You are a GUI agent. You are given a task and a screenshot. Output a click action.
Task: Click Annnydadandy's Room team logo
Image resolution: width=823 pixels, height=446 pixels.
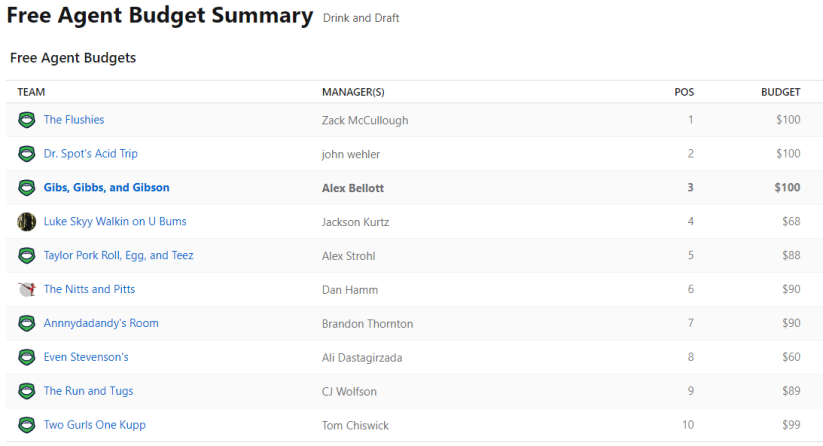click(x=26, y=324)
